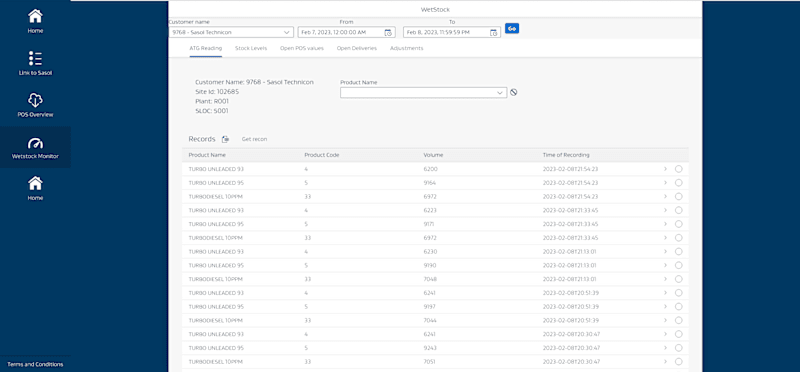Open the Terms and Conditions link

(35, 364)
